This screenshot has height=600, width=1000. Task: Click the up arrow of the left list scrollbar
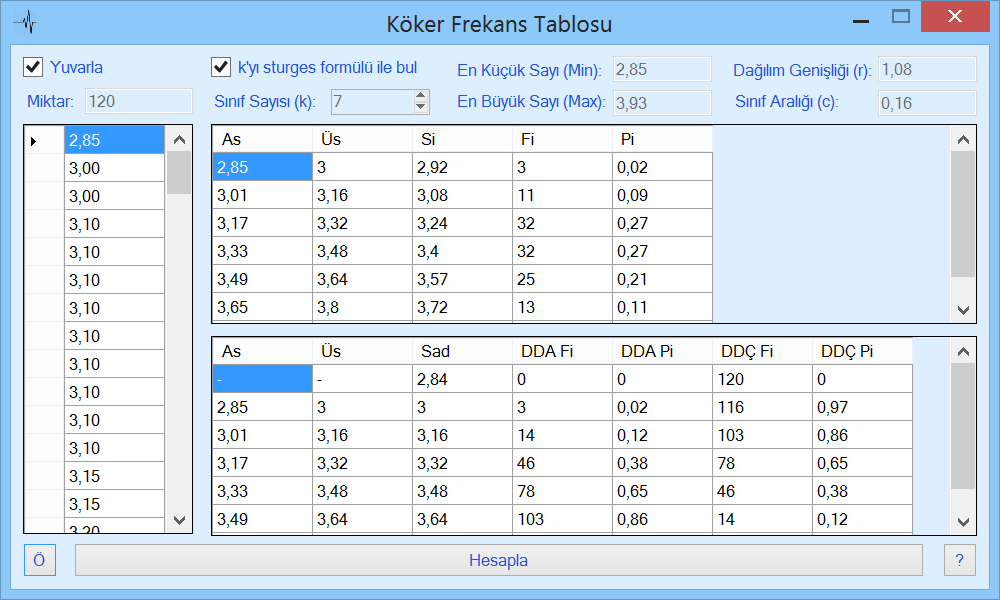pos(180,140)
